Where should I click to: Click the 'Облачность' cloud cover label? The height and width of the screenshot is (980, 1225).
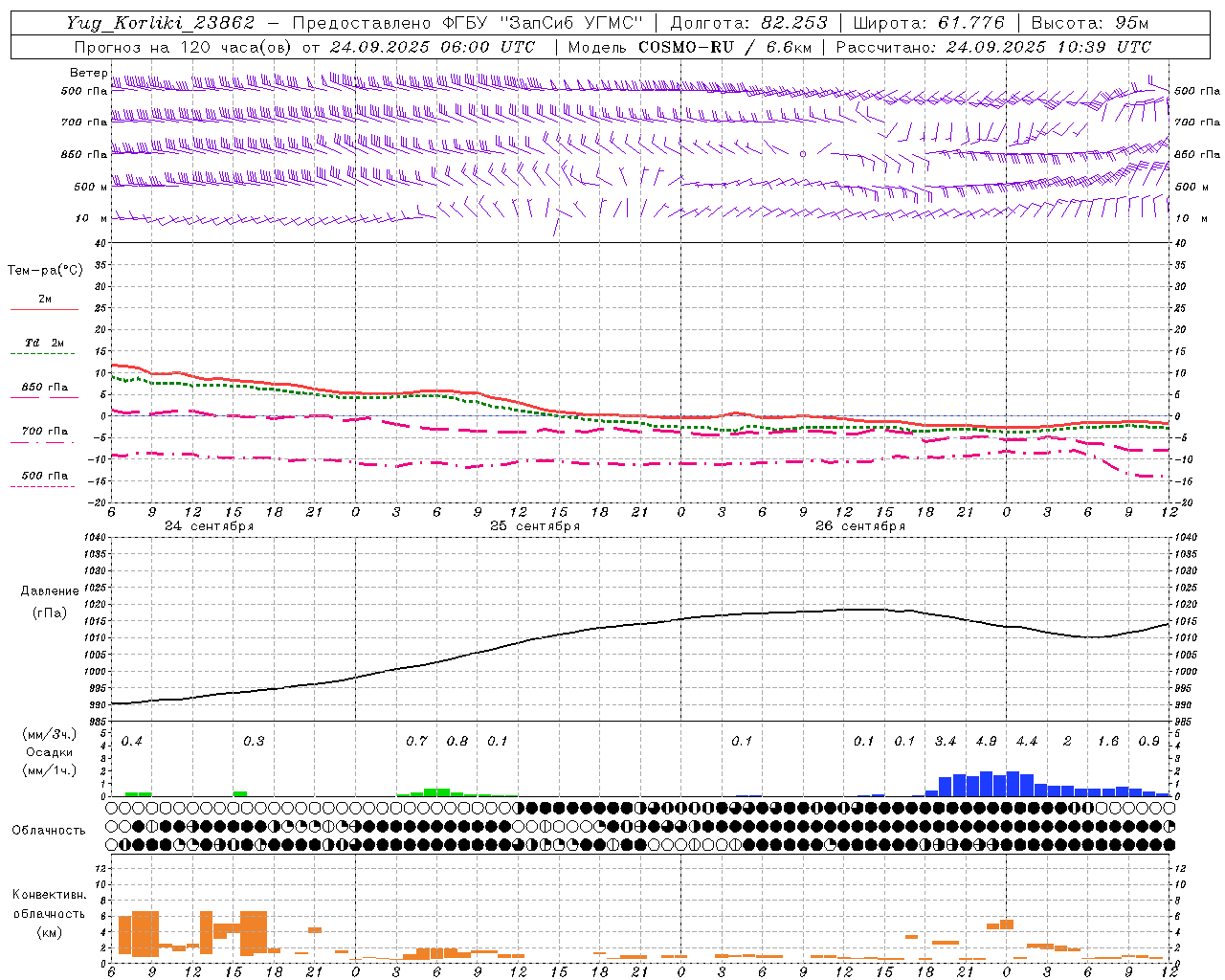[49, 830]
